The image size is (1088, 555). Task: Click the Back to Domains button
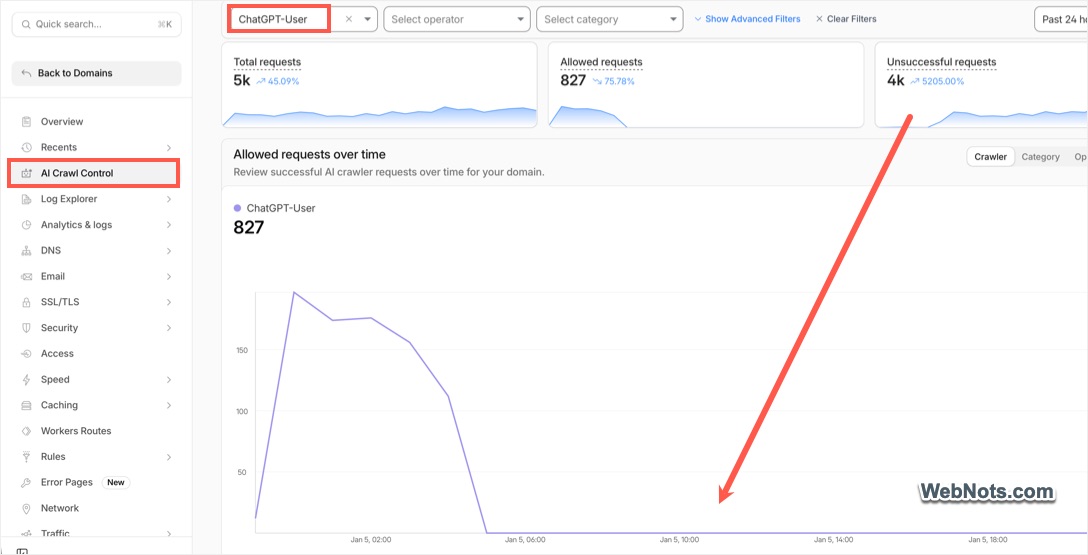96,73
